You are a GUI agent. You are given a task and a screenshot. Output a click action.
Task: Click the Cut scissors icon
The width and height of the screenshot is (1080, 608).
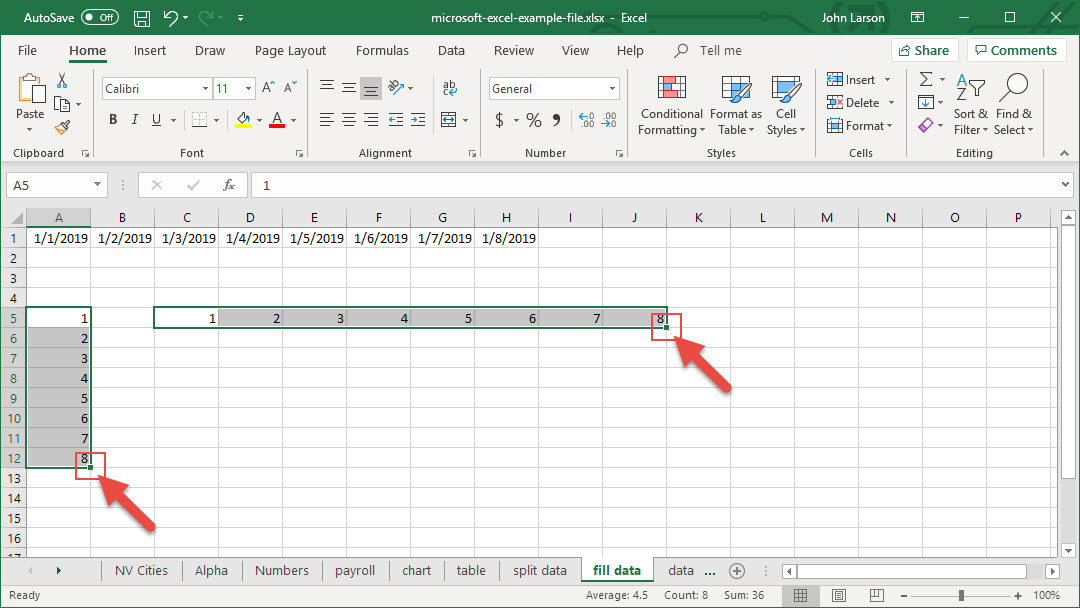click(62, 81)
